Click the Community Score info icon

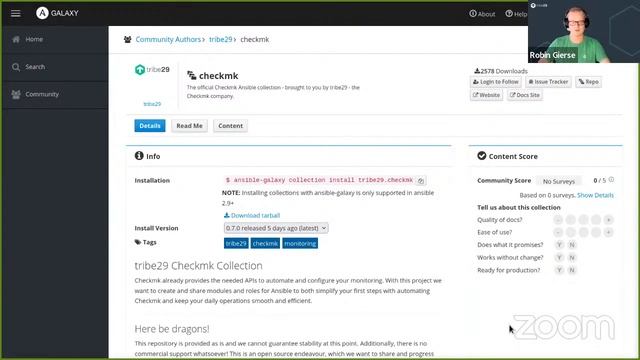click(611, 180)
